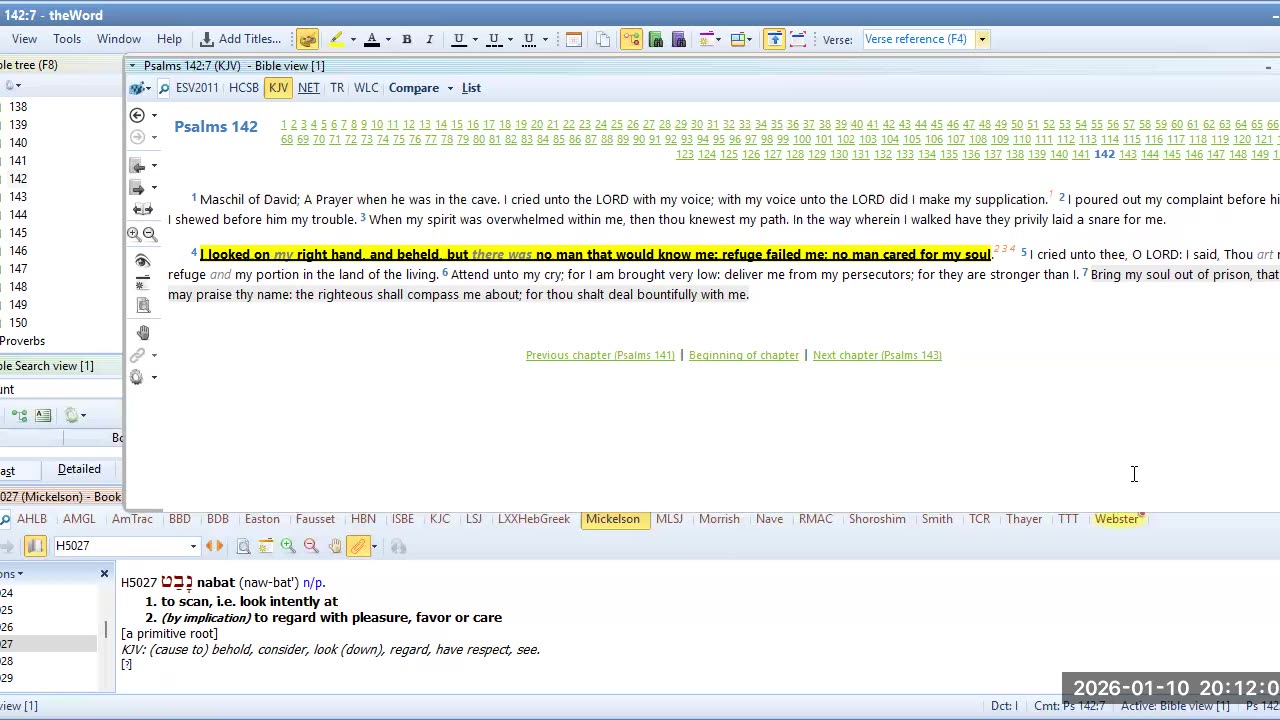
Task: Select the Thayer dictionary tab
Action: coord(1024,519)
